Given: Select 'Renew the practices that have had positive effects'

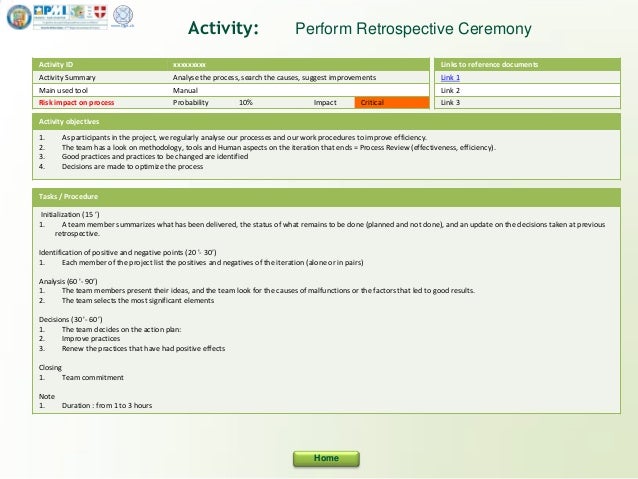Looking at the screenshot, I should click(x=143, y=348).
